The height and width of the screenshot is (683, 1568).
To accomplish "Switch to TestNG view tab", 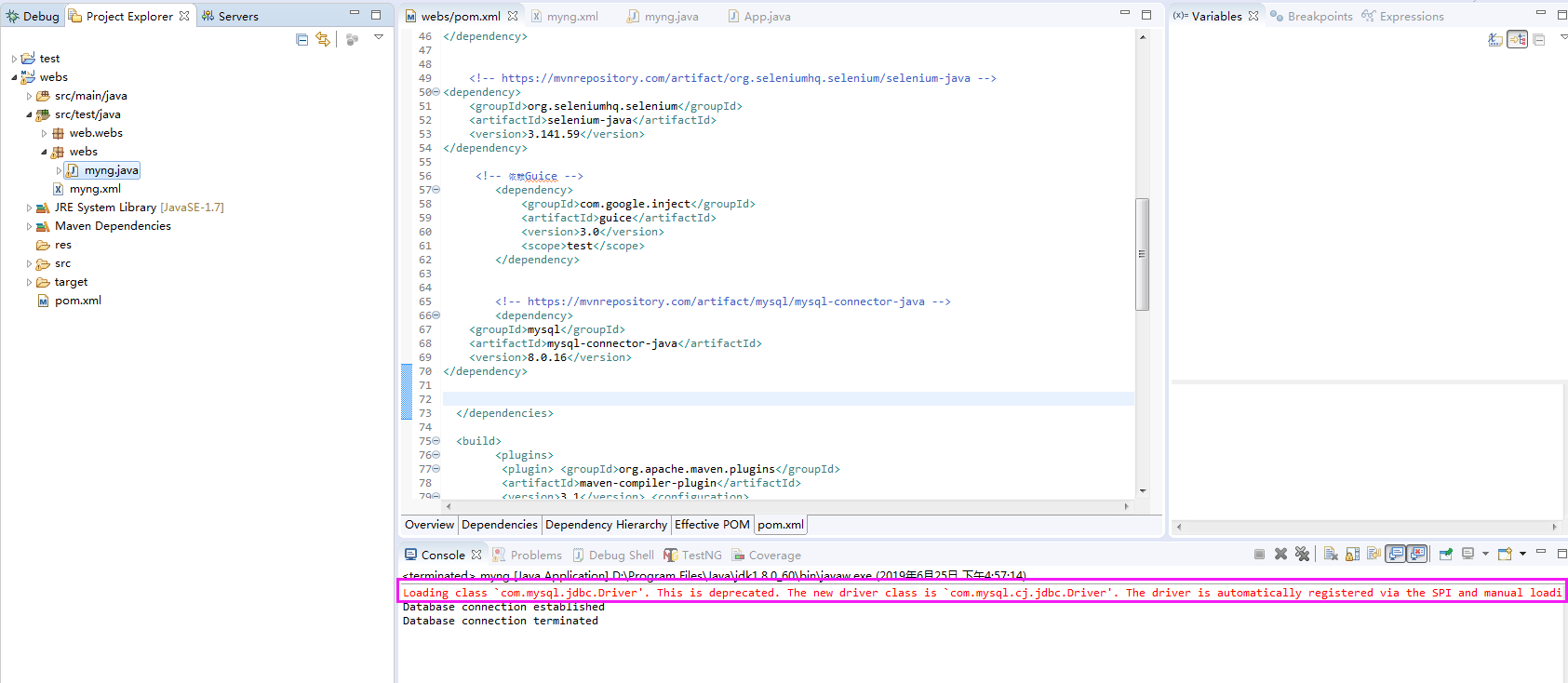I will point(693,555).
